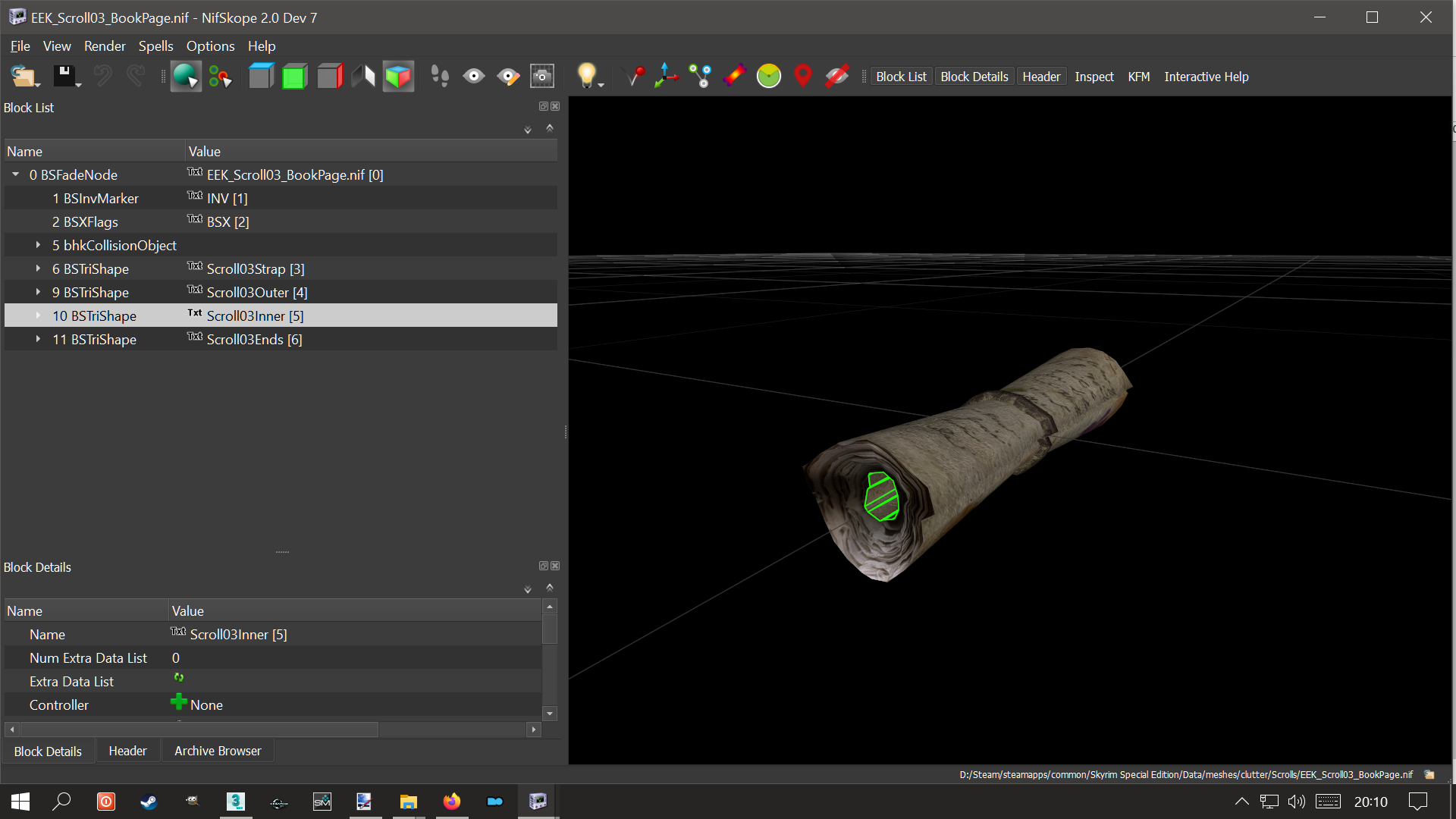Toggle the hidden-eye crossed out icon

pos(836,76)
